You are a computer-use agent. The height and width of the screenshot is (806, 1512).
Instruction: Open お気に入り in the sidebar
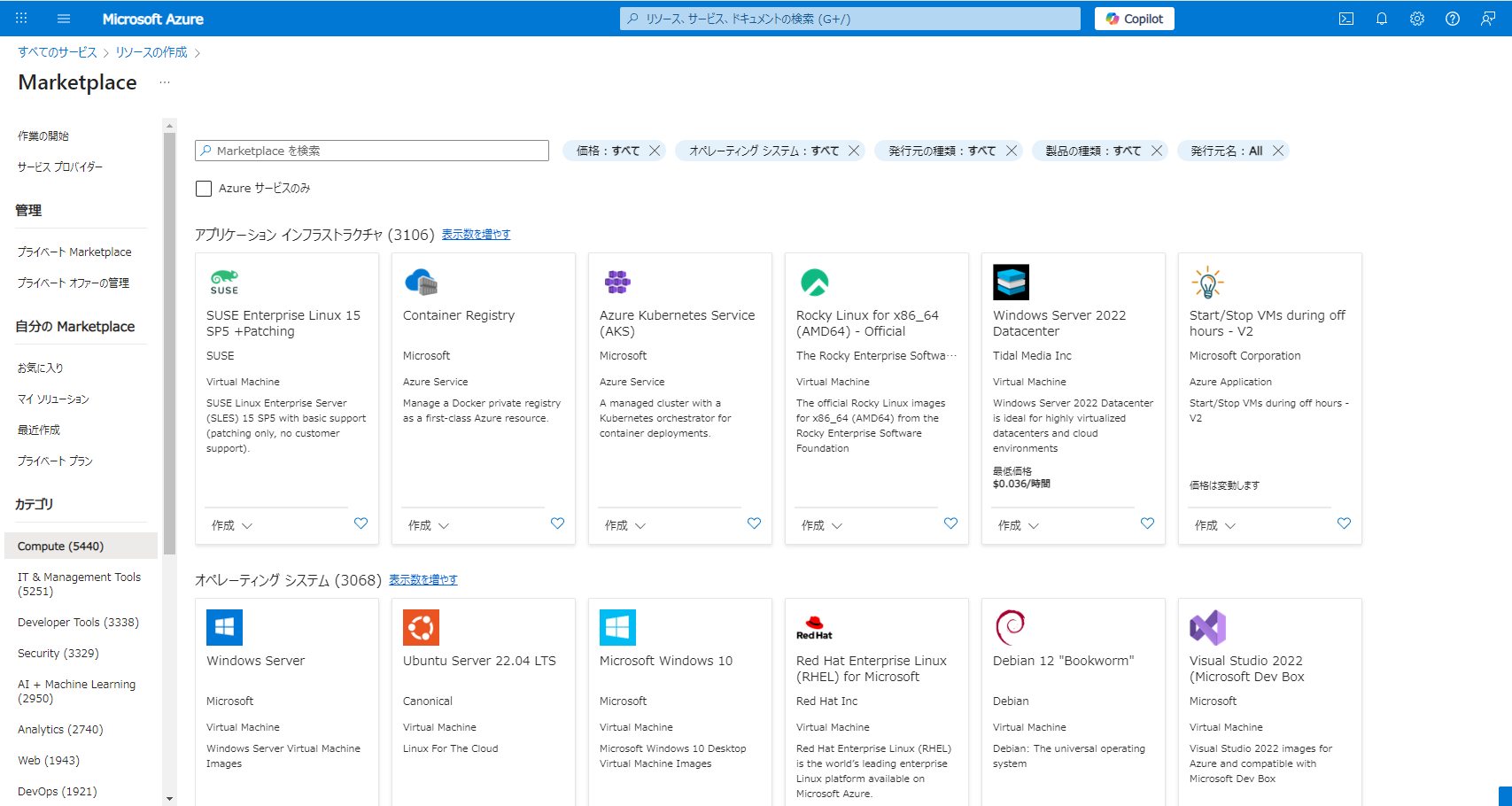coord(41,368)
